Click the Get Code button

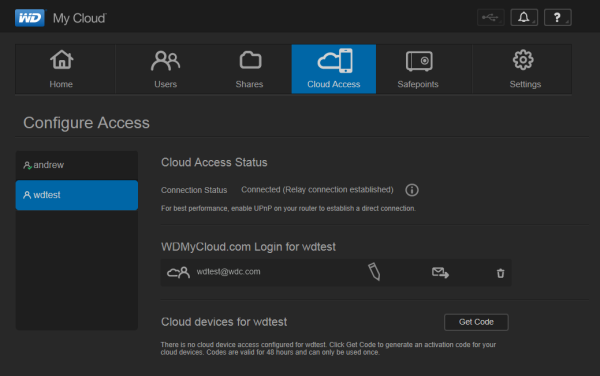476,322
